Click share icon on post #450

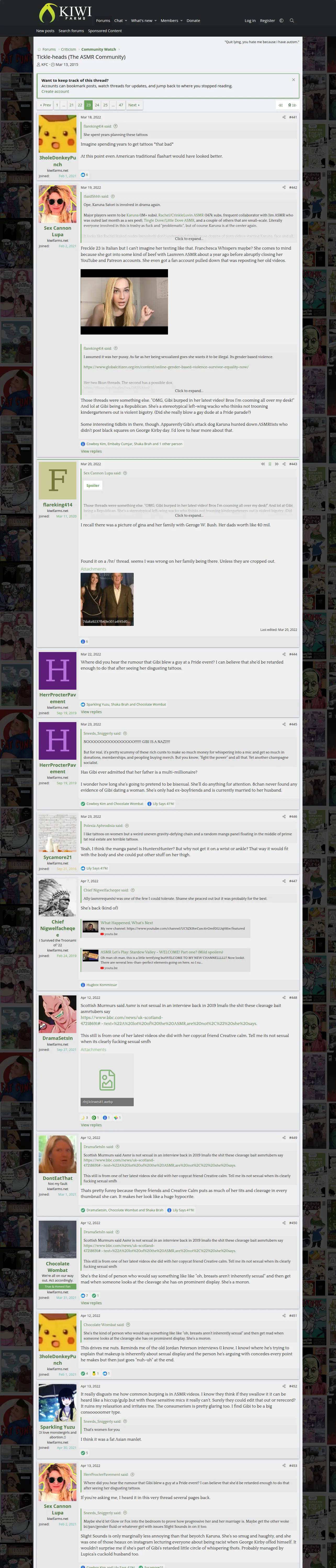pyautogui.click(x=284, y=1223)
